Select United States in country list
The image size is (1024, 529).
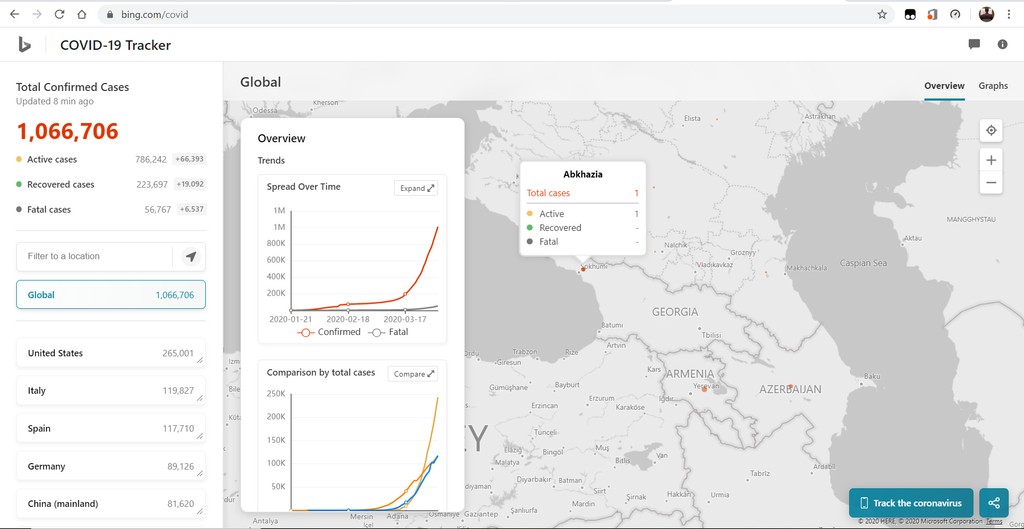pos(111,353)
